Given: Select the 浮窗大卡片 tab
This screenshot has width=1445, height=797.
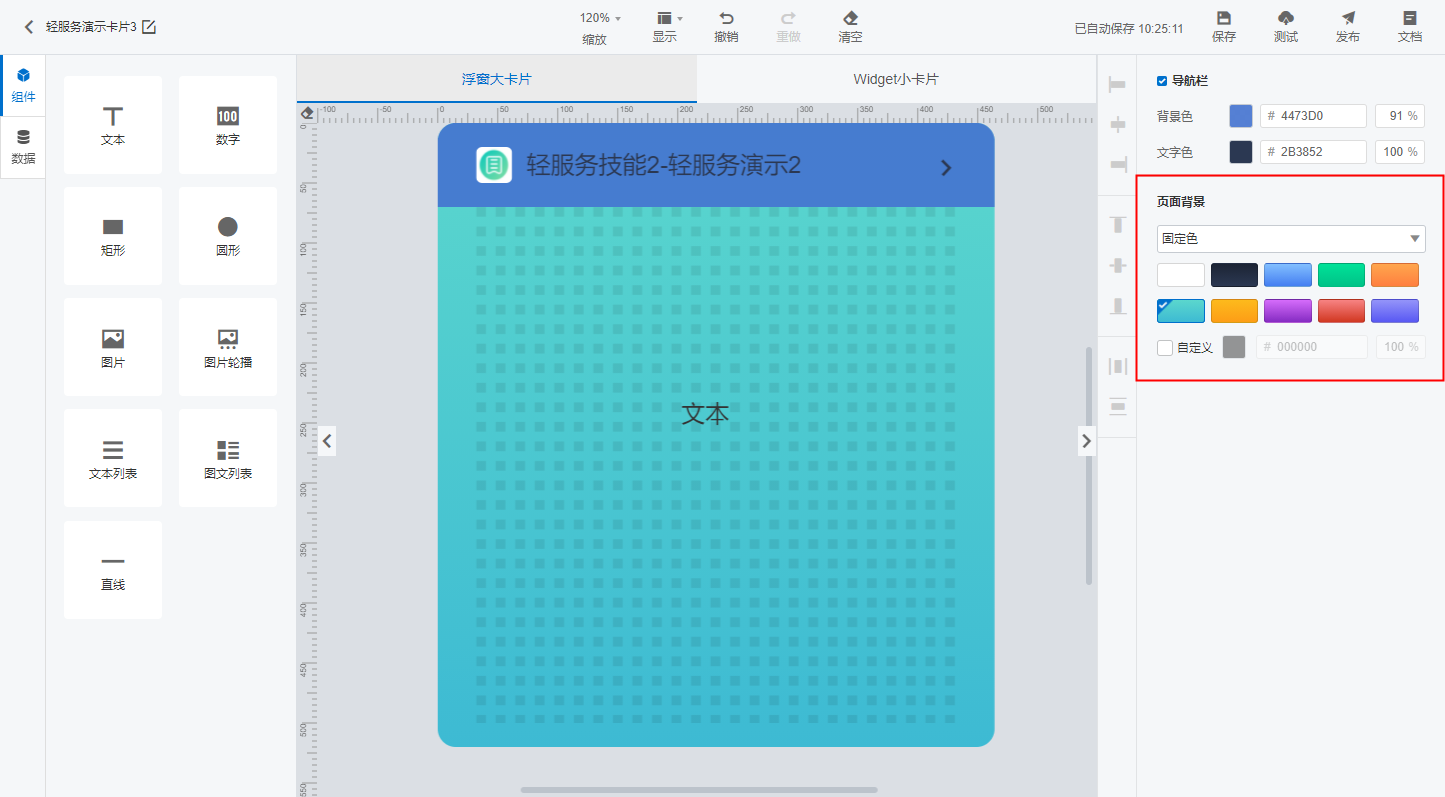Looking at the screenshot, I should (496, 79).
